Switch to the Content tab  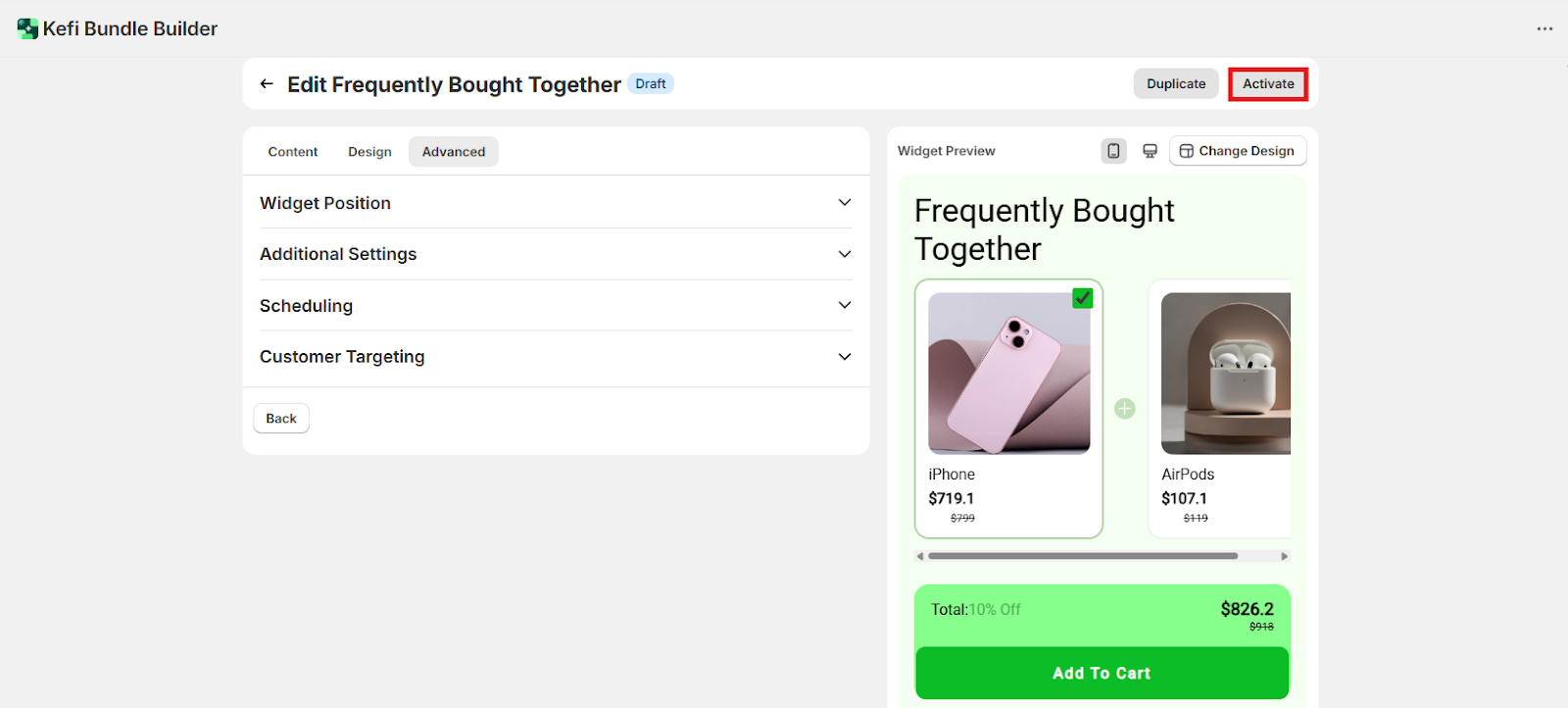[293, 152]
